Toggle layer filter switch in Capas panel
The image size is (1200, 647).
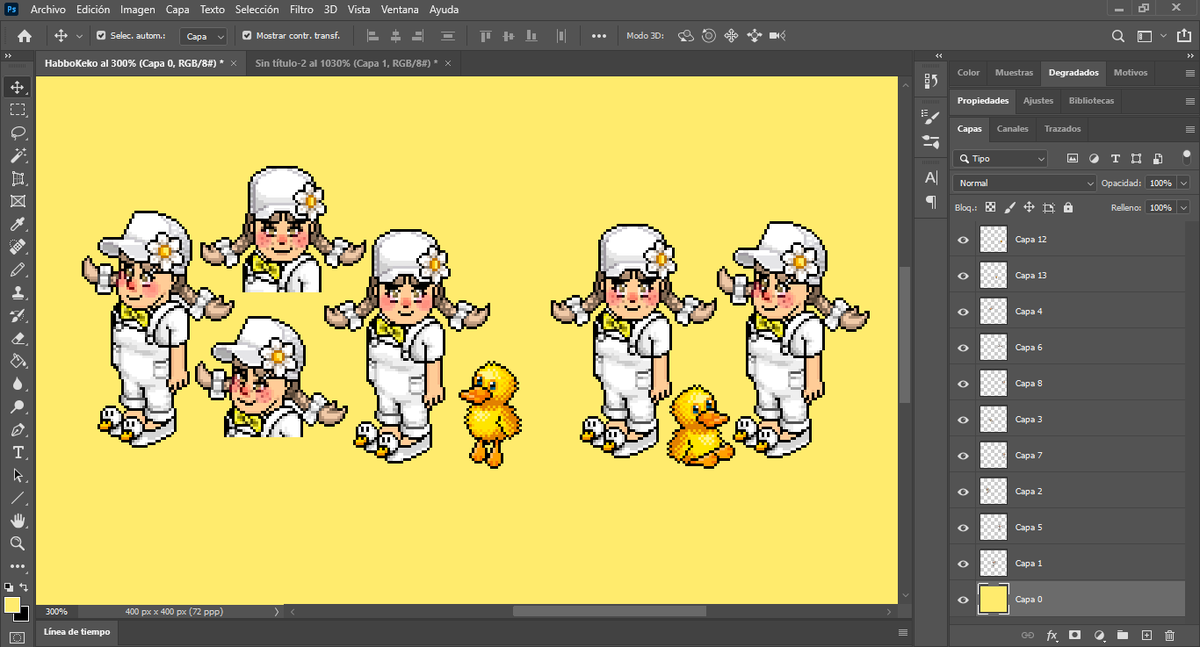tap(1186, 157)
